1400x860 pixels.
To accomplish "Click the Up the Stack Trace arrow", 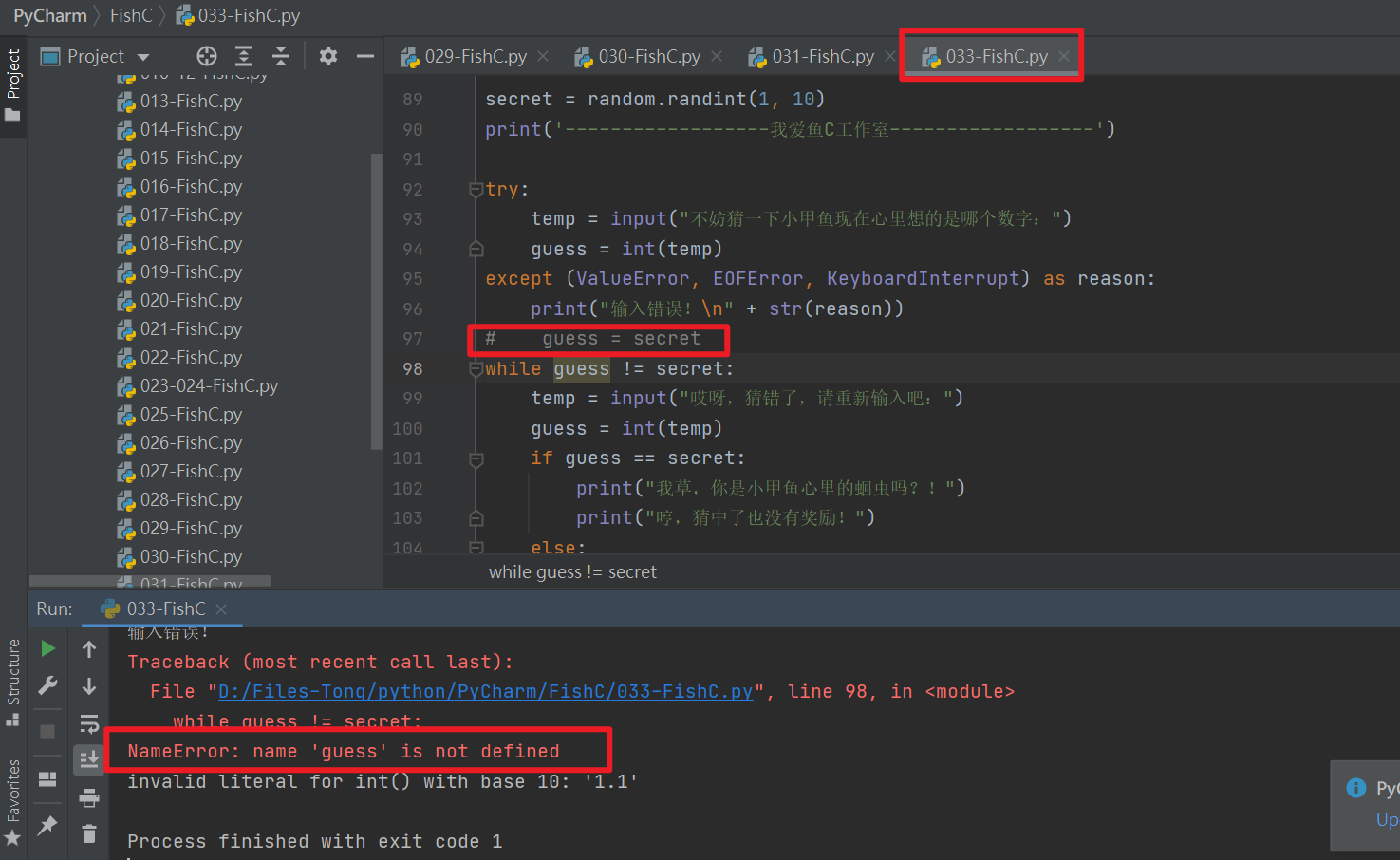I will [x=89, y=649].
